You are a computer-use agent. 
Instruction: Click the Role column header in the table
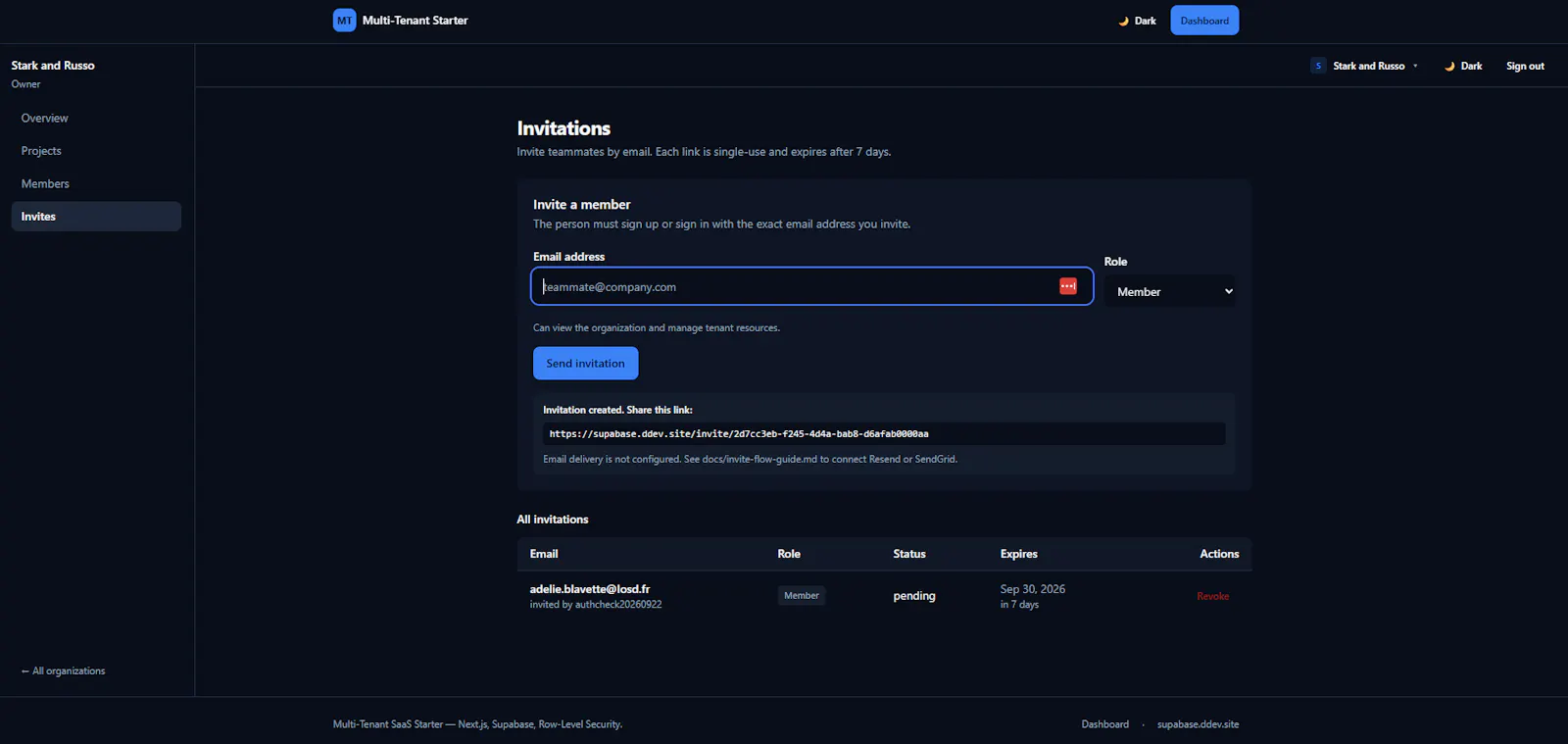789,554
